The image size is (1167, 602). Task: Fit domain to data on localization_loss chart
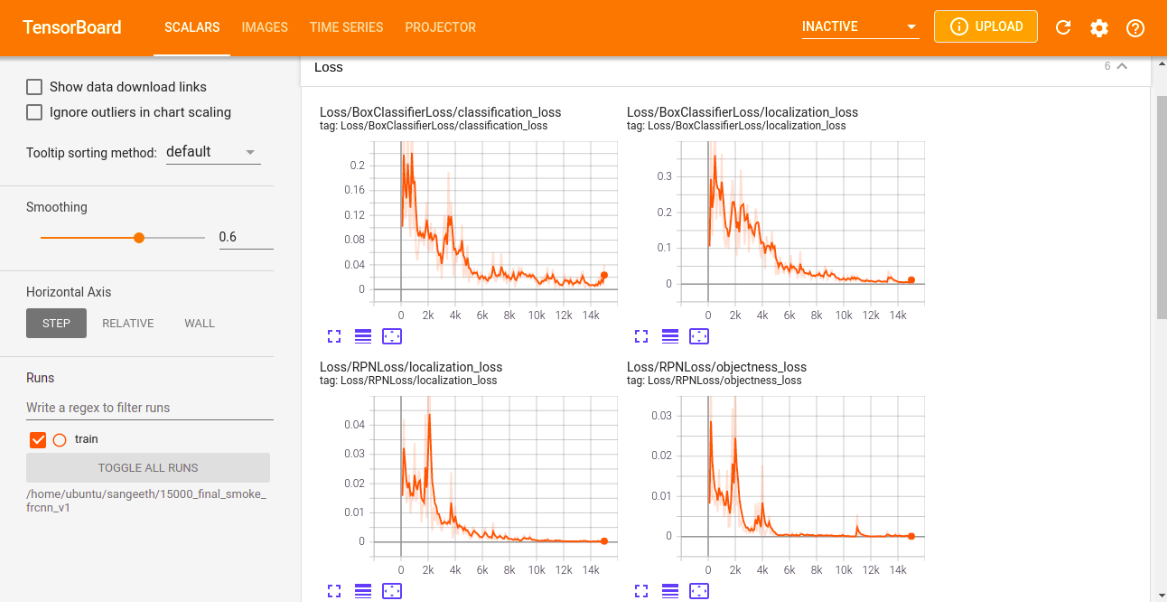click(x=698, y=336)
